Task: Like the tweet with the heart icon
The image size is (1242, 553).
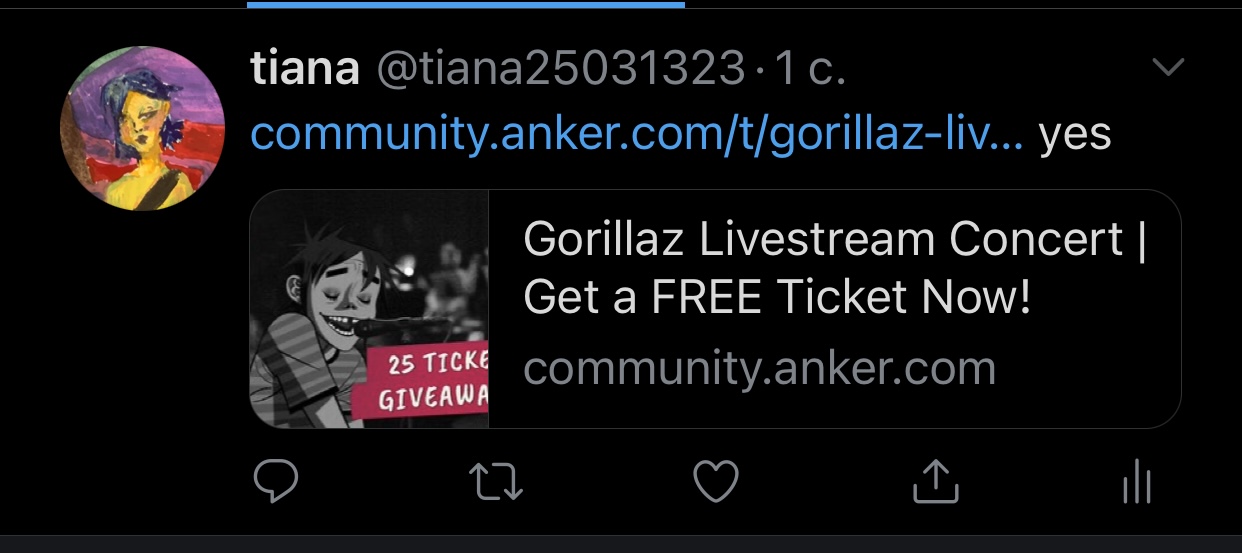Action: 716,483
